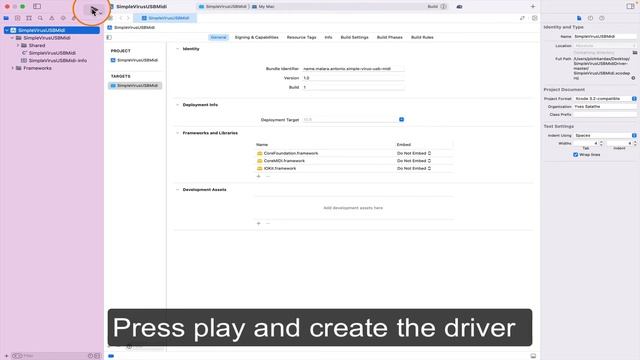Open the Symbol navigator icon
This screenshot has width=640, height=360.
point(29,18)
